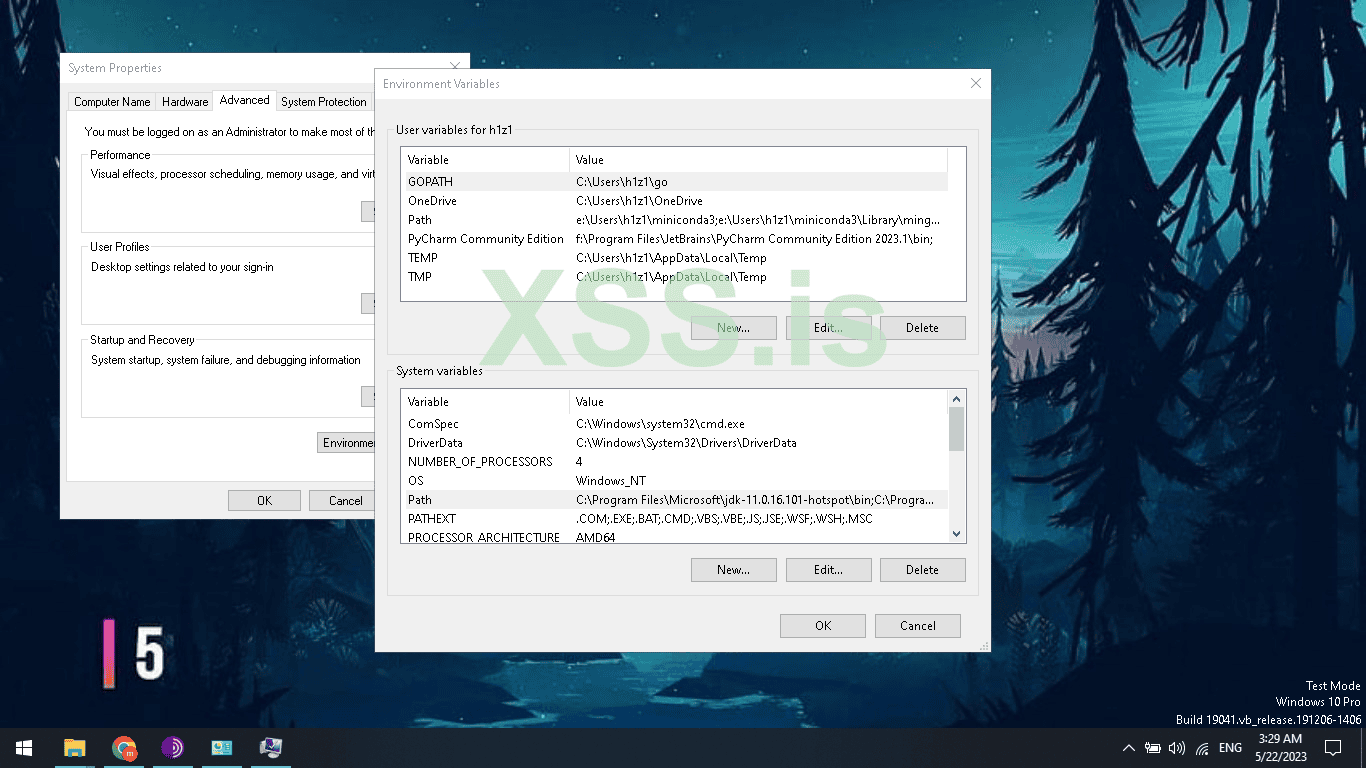The width and height of the screenshot is (1366, 768).
Task: Open the notification center icon
Action: [1332, 748]
